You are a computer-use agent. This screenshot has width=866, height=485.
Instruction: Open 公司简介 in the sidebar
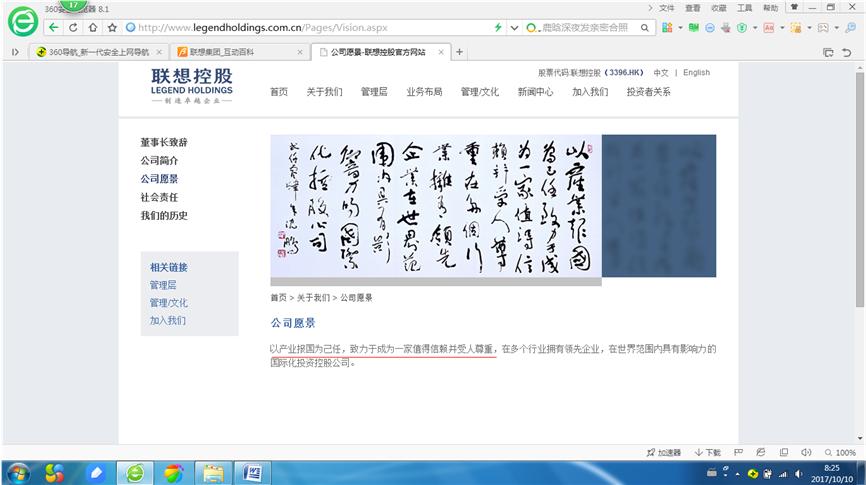click(x=159, y=160)
